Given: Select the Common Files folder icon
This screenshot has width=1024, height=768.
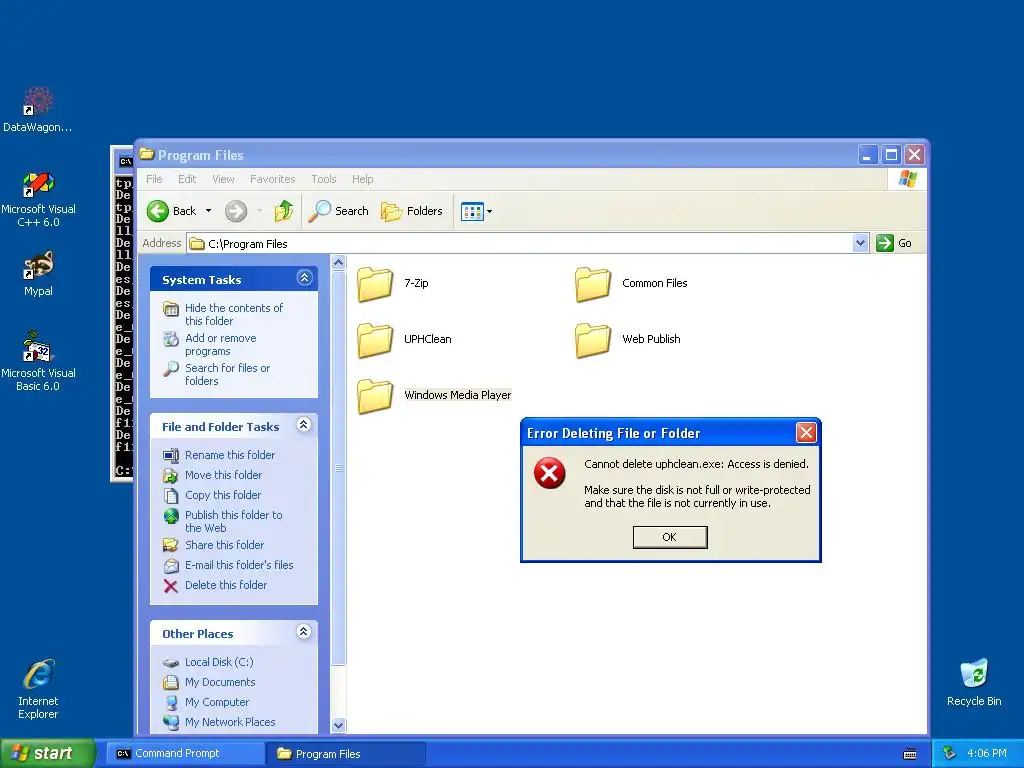Looking at the screenshot, I should (593, 284).
